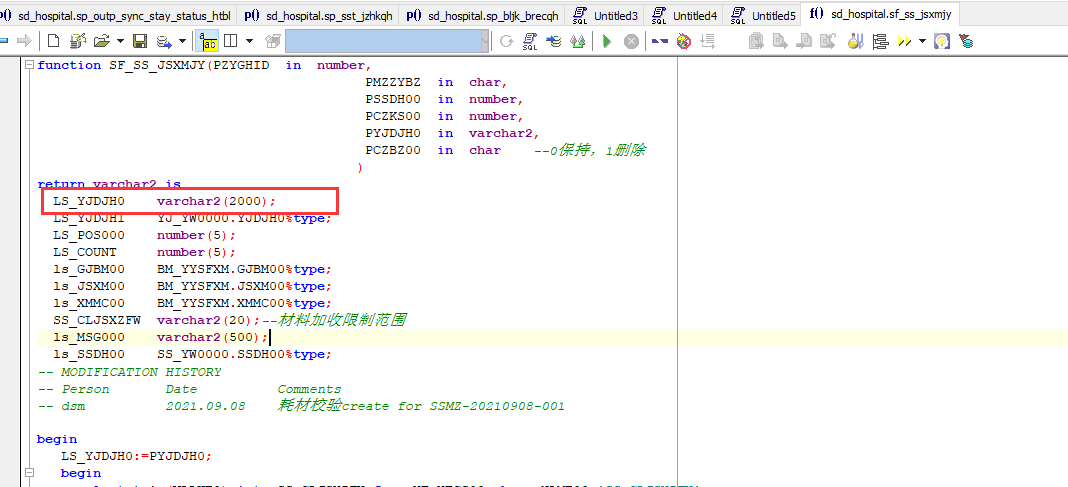Click the PCZBZ00 parameter
1068x487 pixels.
coord(393,151)
